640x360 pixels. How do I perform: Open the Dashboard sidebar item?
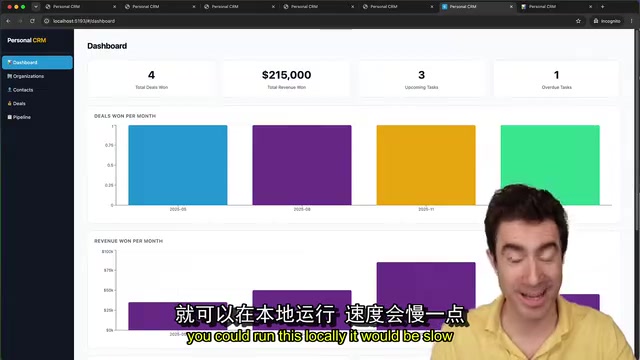(37, 62)
